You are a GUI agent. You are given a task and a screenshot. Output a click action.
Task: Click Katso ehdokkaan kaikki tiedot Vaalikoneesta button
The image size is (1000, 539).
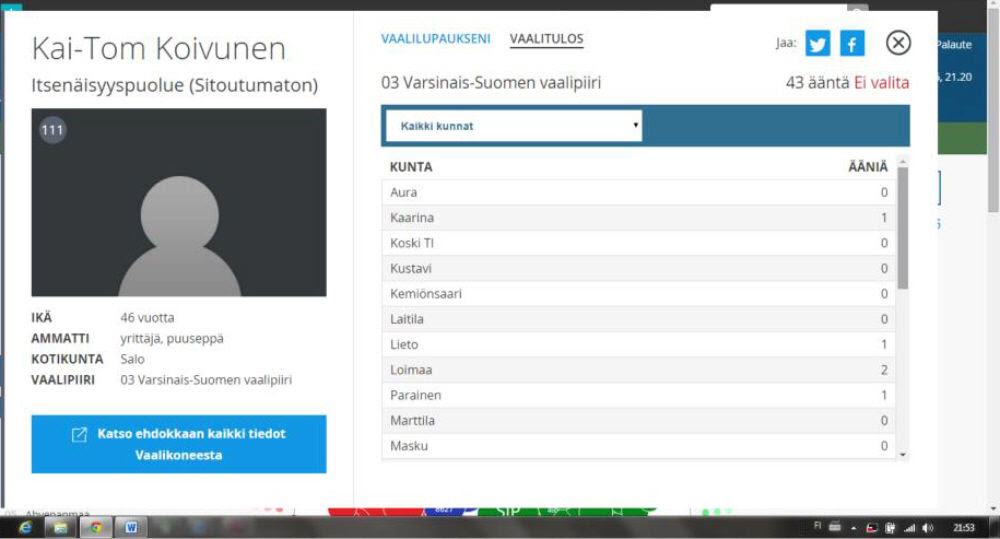click(179, 444)
